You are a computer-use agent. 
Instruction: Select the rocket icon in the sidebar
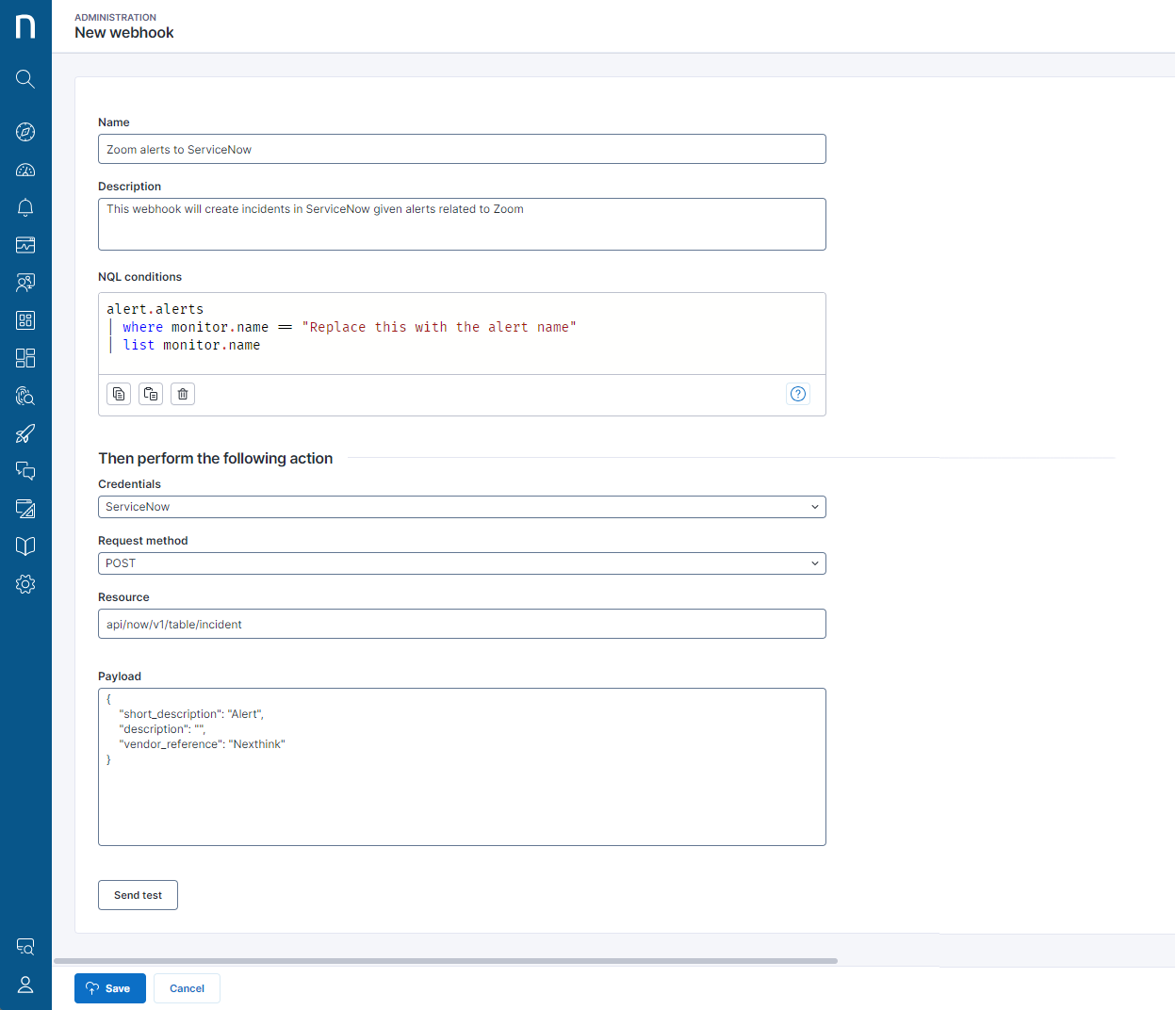(x=25, y=433)
